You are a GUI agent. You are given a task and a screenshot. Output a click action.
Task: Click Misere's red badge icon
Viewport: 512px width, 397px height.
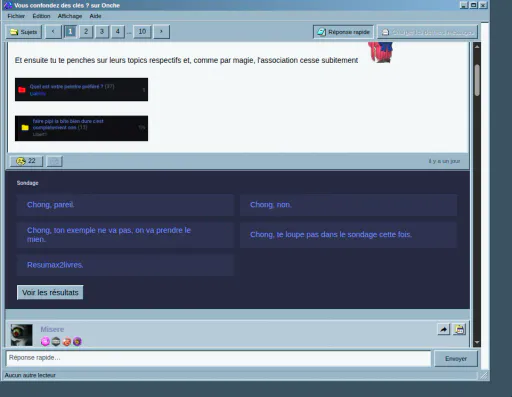tap(67, 341)
